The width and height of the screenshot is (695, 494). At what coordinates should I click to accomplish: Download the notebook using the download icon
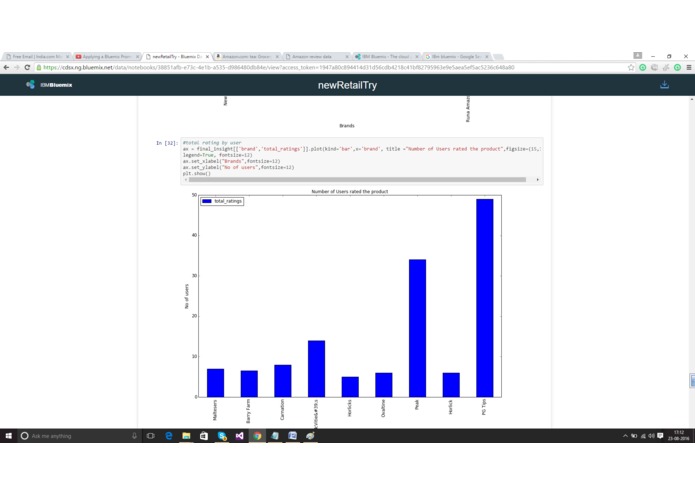click(x=664, y=85)
